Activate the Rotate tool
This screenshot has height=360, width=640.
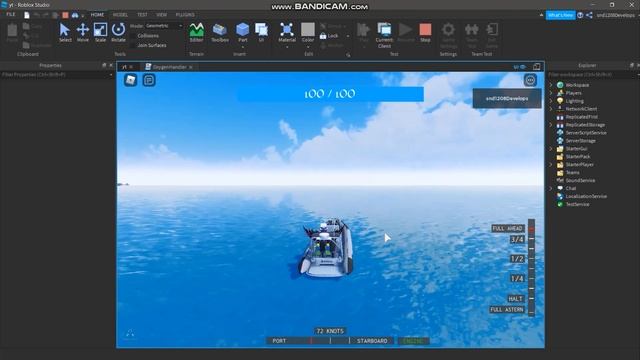coord(118,32)
